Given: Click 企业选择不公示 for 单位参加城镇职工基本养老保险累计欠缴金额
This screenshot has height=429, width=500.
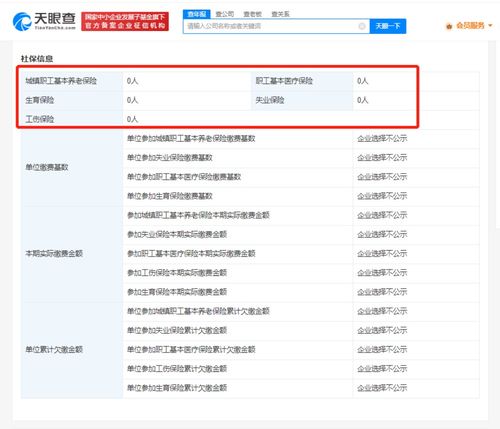Looking at the screenshot, I should [382, 311].
